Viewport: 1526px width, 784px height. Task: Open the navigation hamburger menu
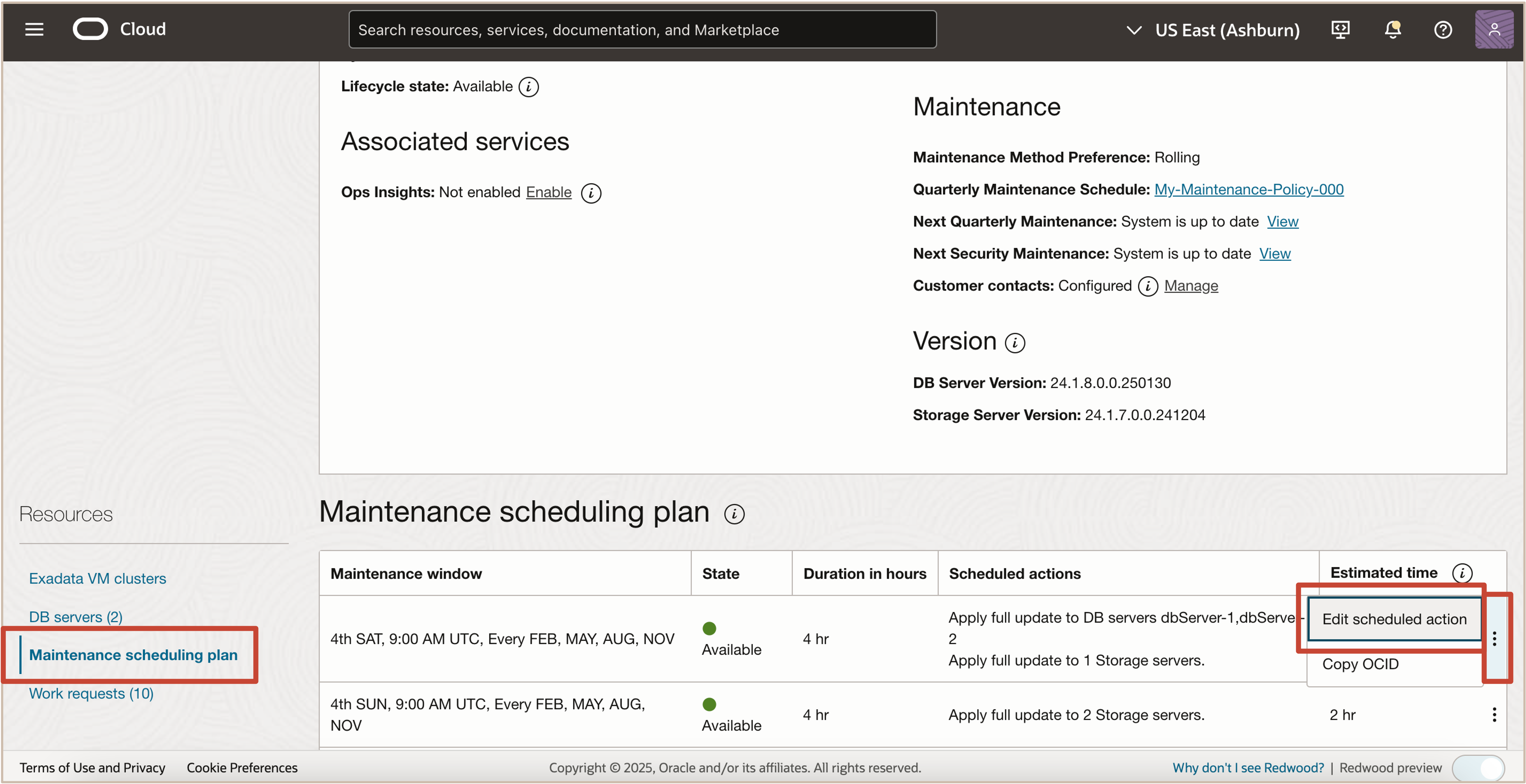[x=34, y=29]
